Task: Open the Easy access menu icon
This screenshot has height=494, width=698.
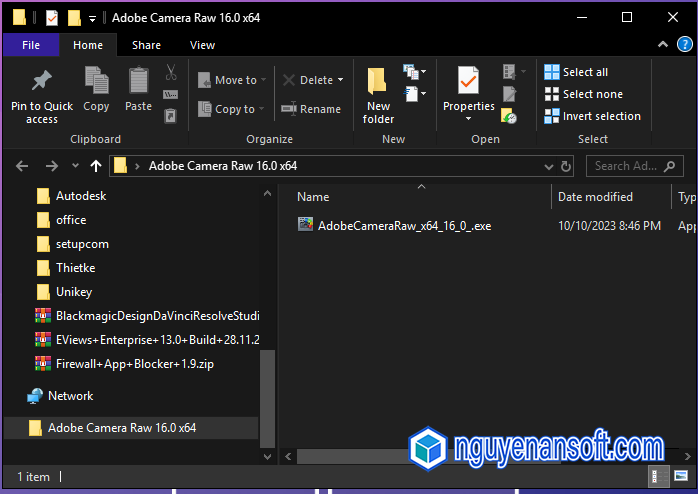Action: tap(414, 94)
